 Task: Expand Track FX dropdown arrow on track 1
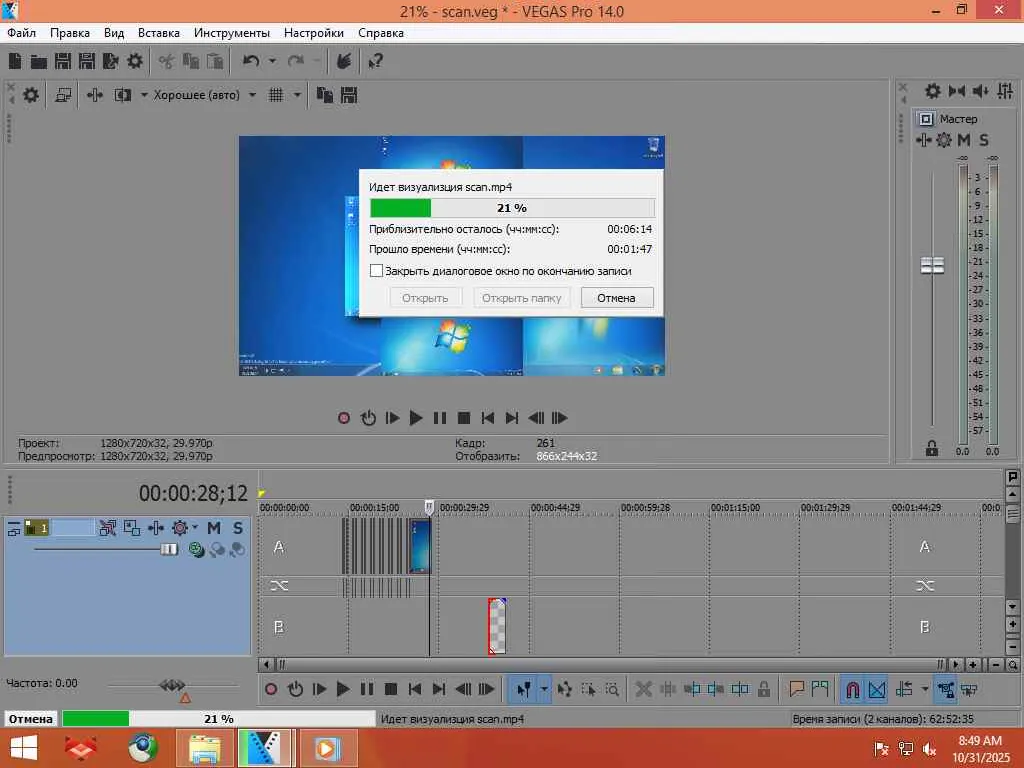click(x=195, y=528)
